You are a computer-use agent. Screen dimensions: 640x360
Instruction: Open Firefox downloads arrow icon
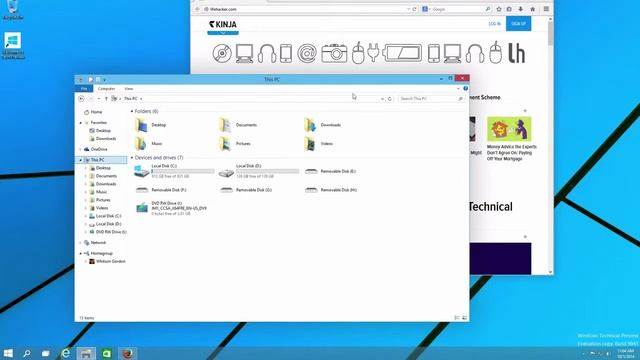pyautogui.click(x=520, y=9)
